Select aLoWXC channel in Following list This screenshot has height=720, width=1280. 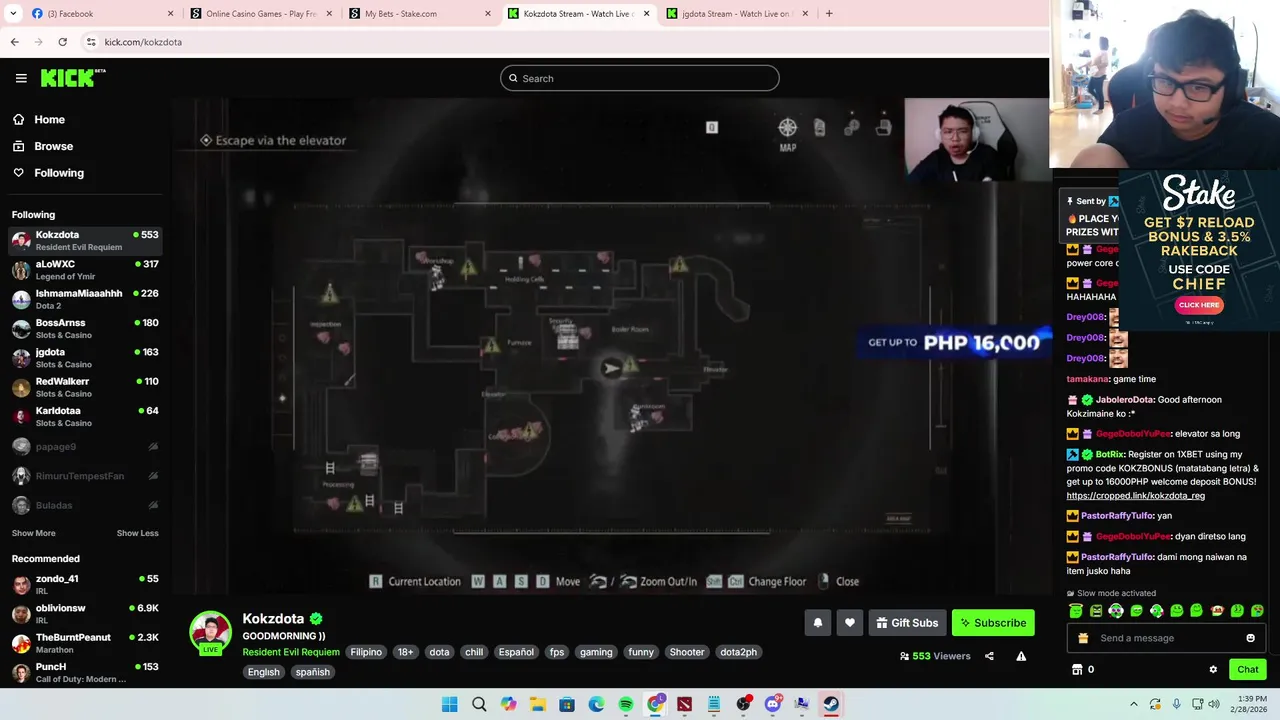coord(85,270)
